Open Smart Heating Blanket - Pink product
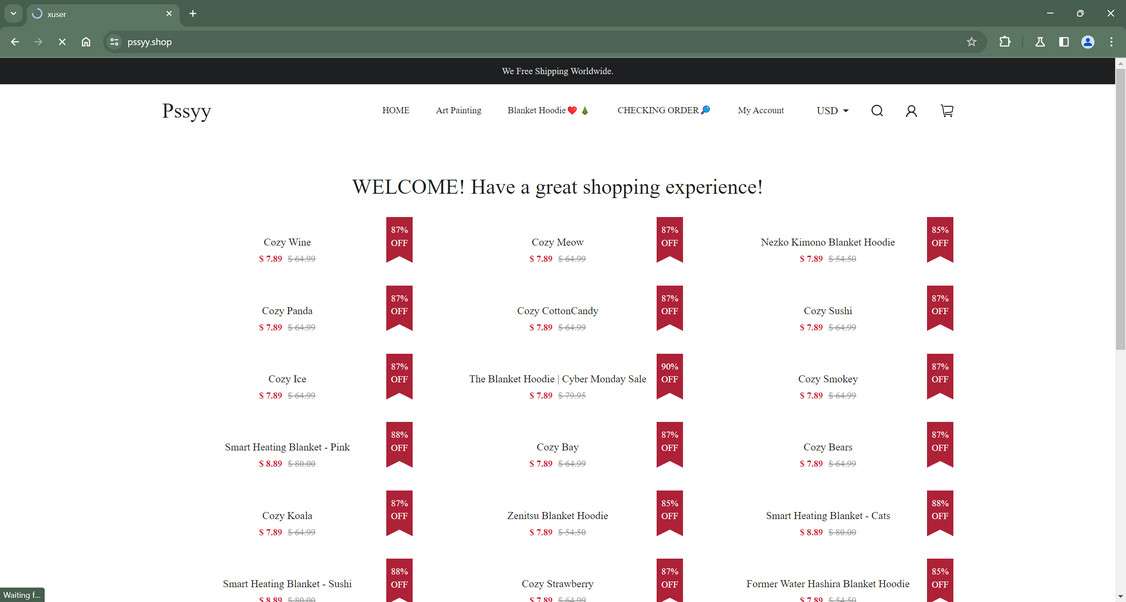This screenshot has width=1126, height=602. pos(287,447)
